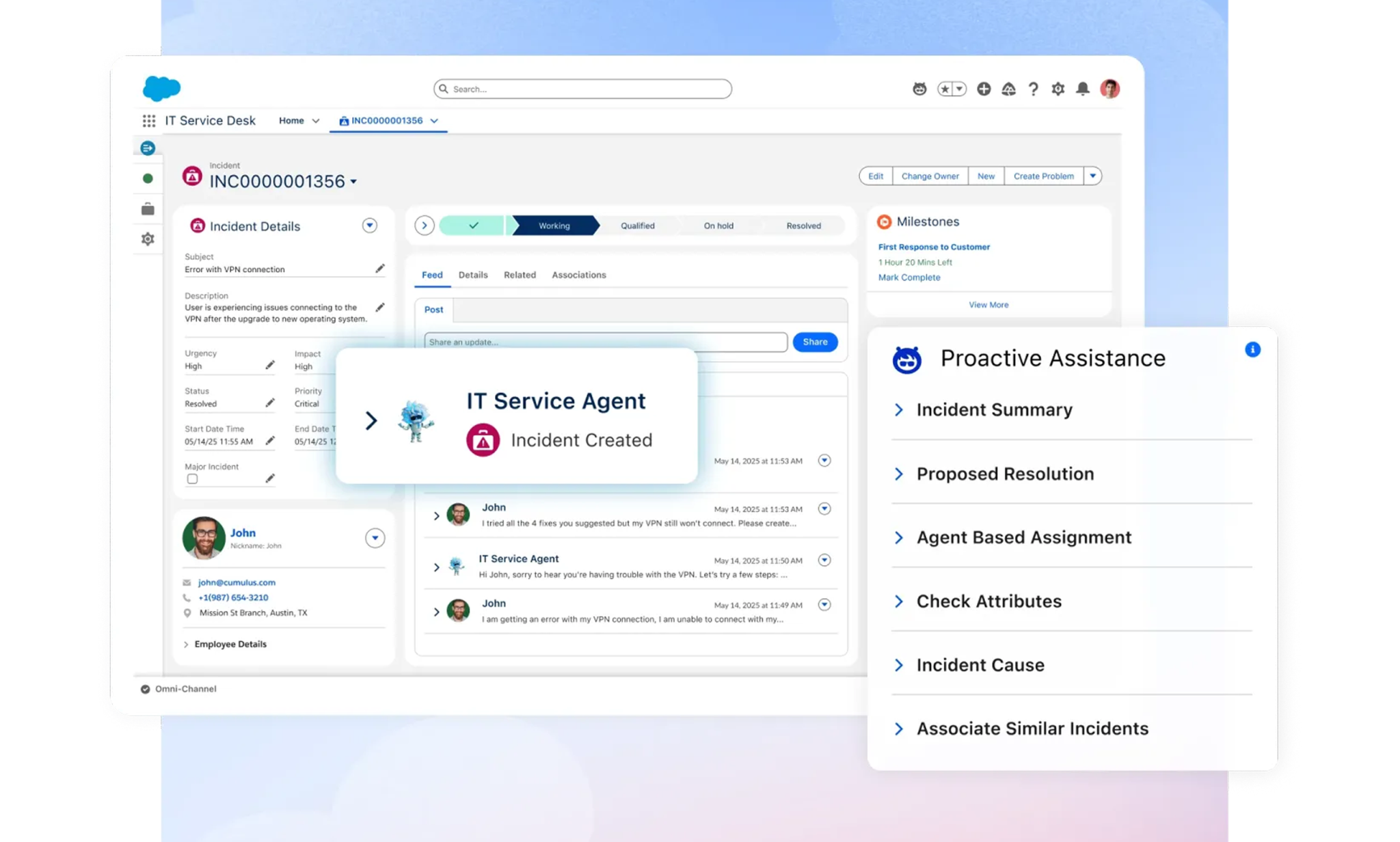Switch to the Details tab

[x=473, y=275]
